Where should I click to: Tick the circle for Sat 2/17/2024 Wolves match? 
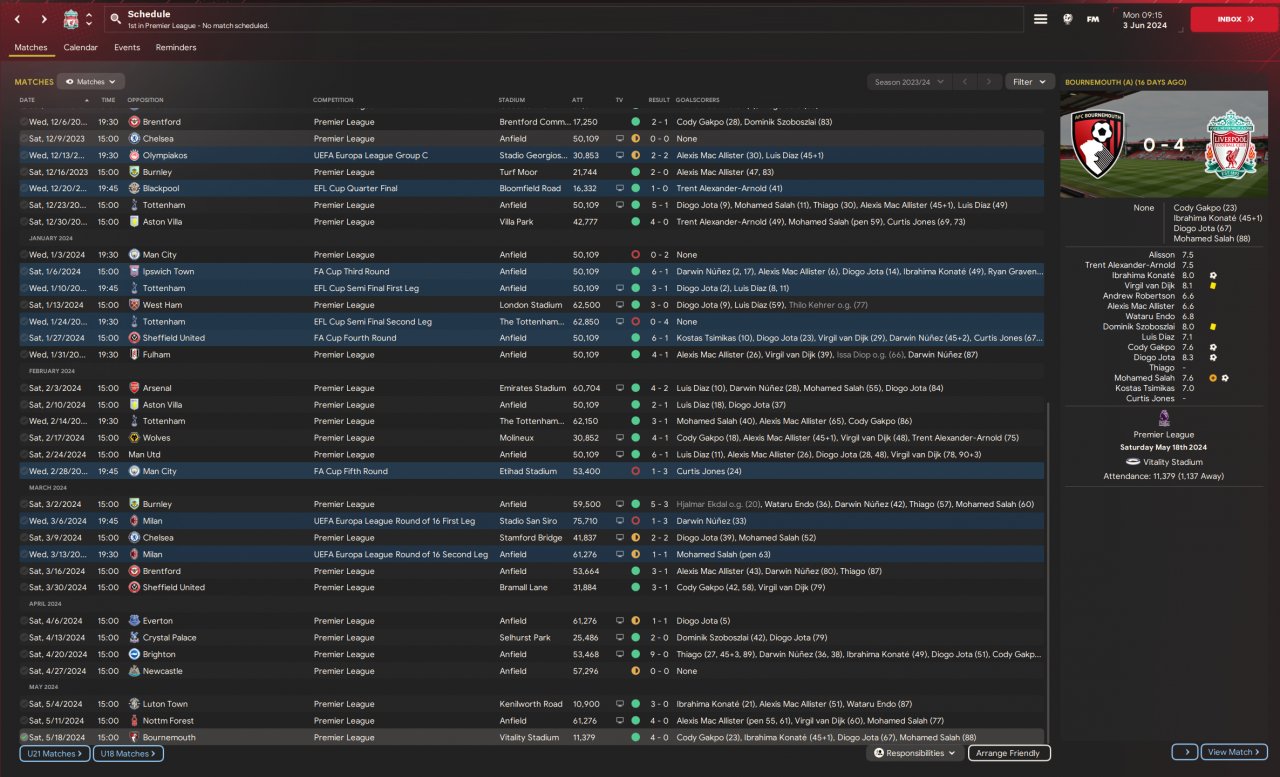tap(24, 438)
